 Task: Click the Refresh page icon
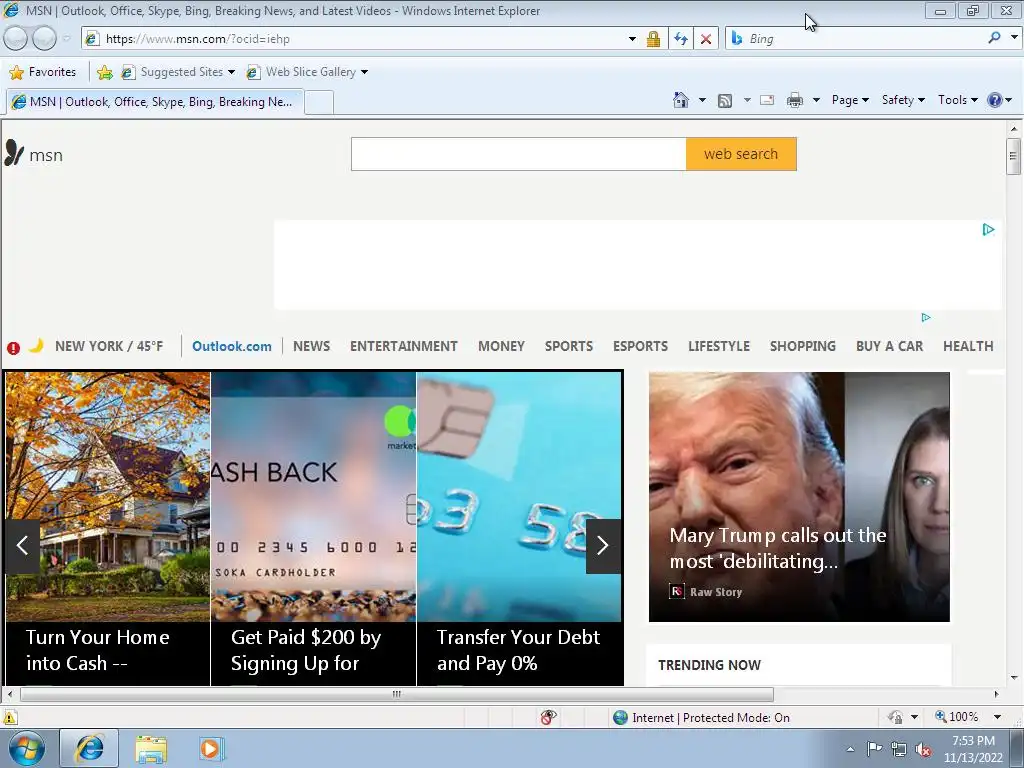[x=680, y=39]
